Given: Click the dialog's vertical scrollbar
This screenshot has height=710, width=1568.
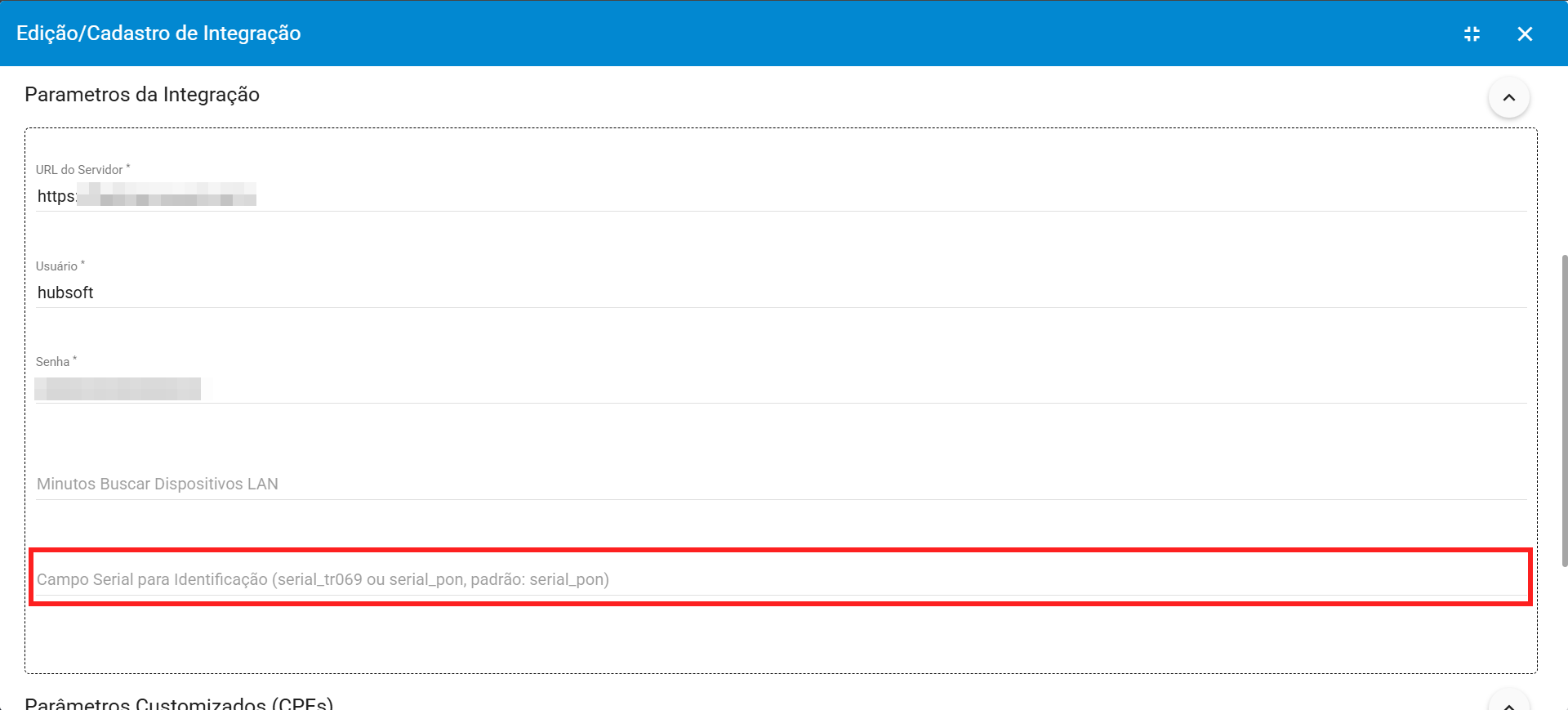Looking at the screenshot, I should click(x=1564, y=410).
